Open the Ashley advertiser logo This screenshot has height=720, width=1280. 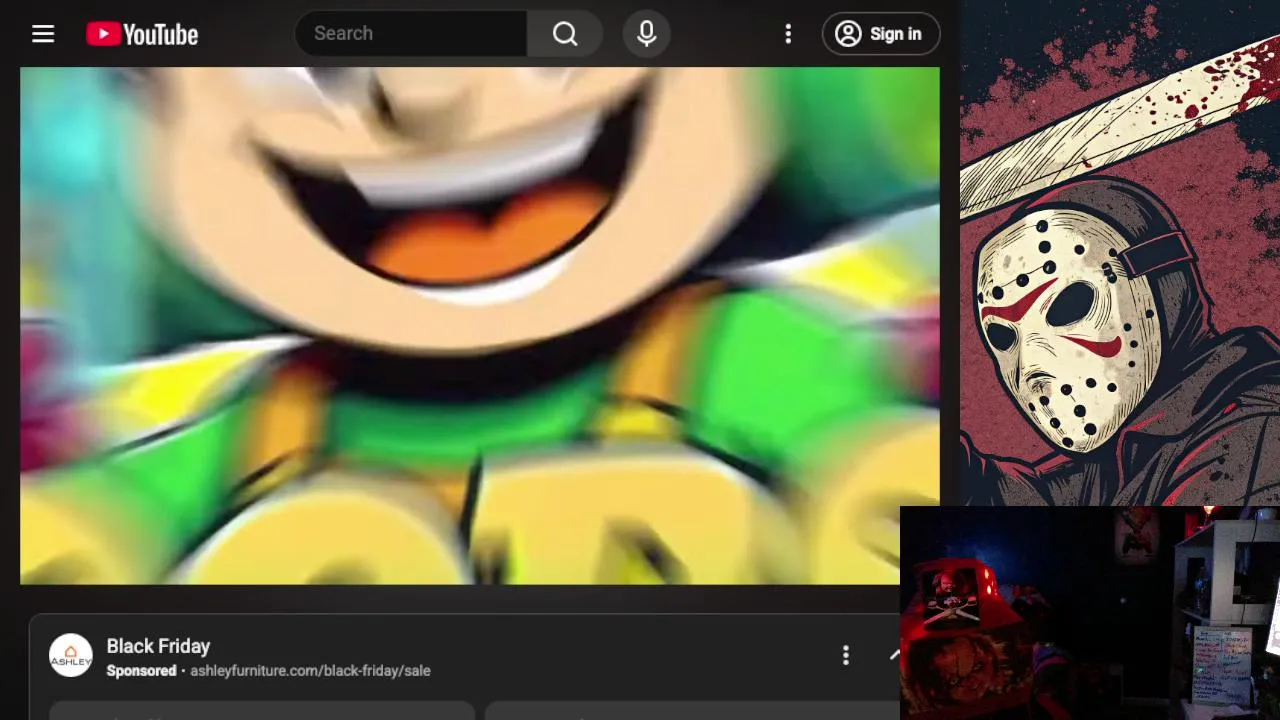tap(71, 656)
